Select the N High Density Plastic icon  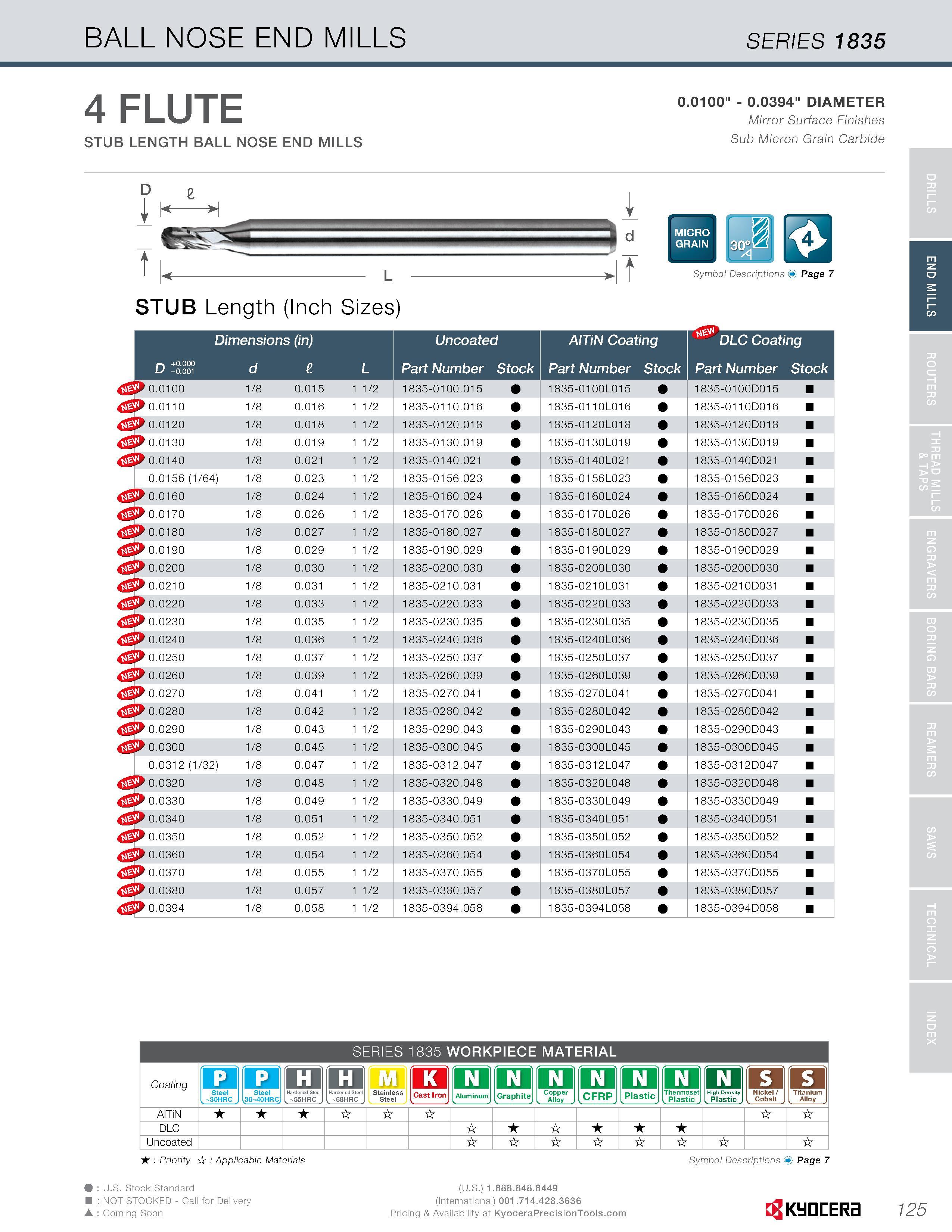tap(724, 1085)
